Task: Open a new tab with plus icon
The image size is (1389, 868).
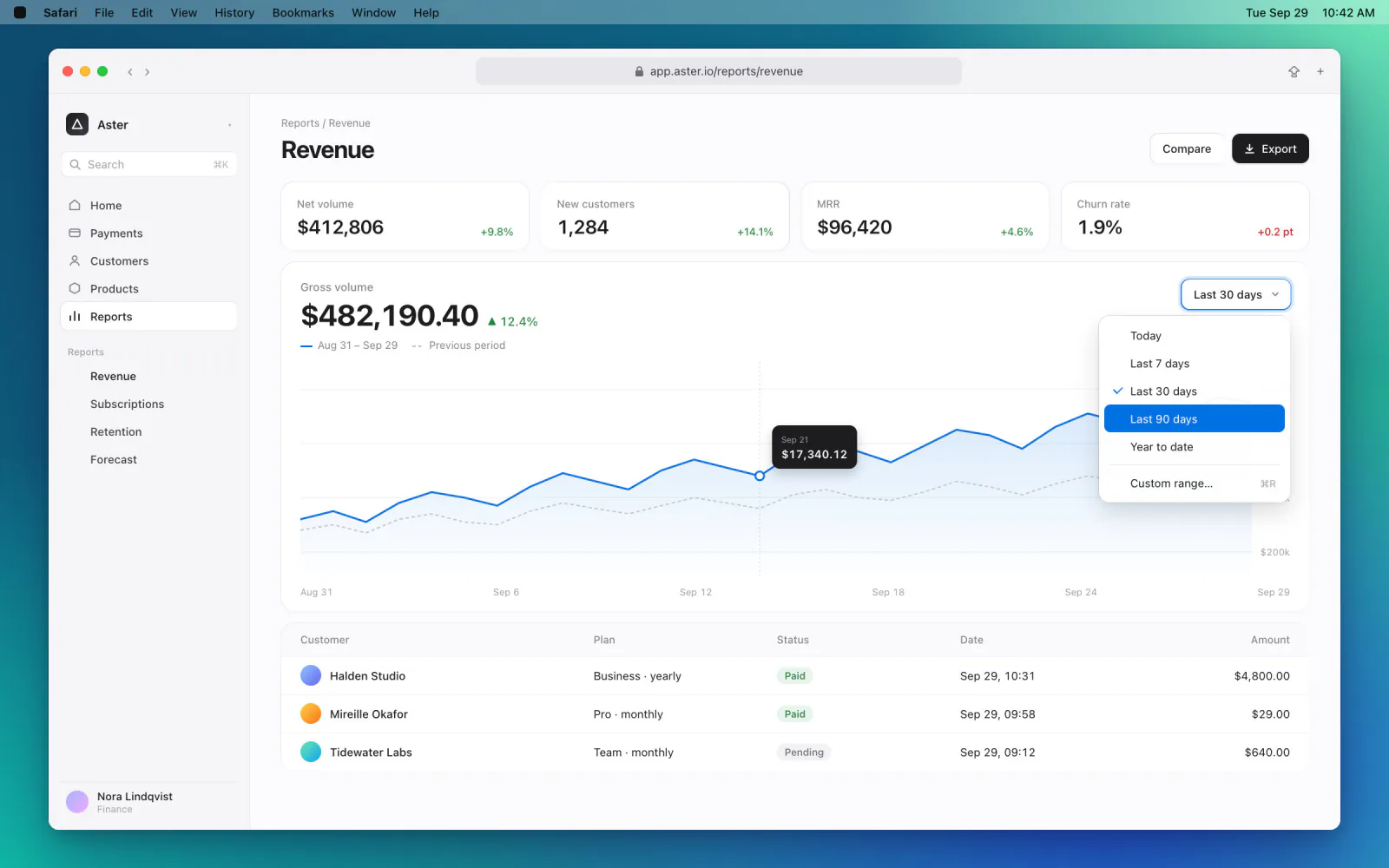Action: [x=1320, y=72]
